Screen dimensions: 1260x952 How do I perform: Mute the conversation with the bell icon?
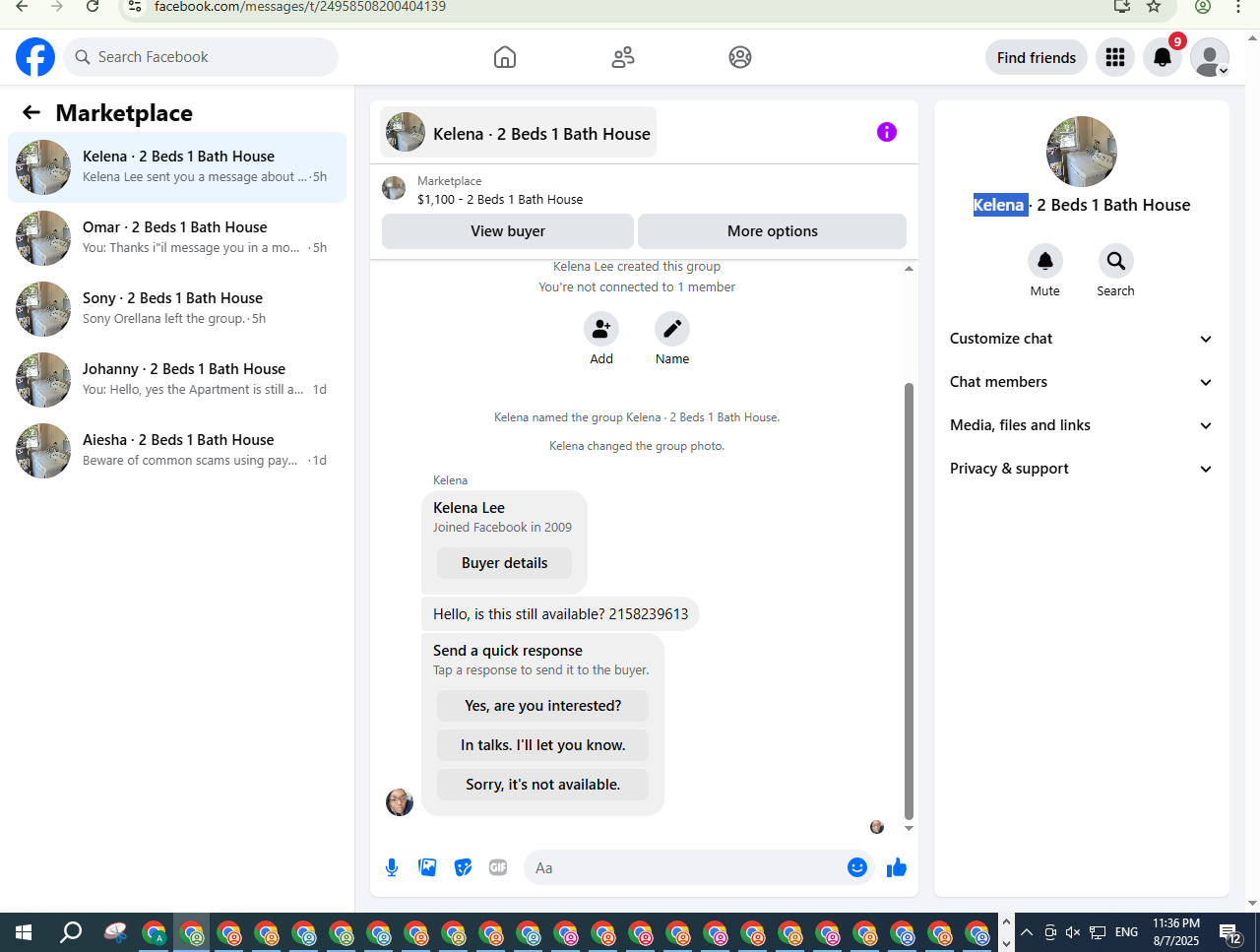(1045, 261)
